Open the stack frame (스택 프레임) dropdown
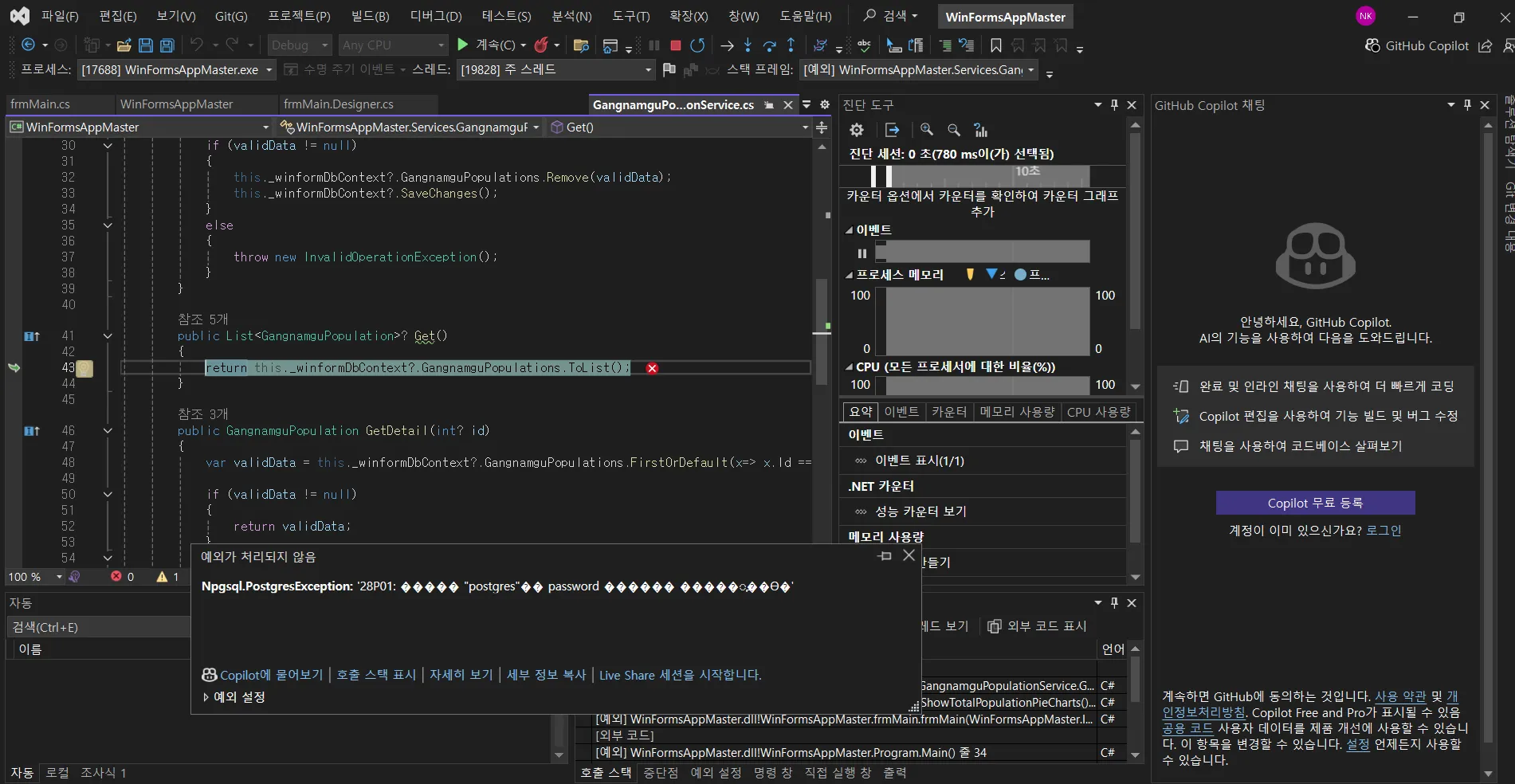The height and width of the screenshot is (784, 1515). pos(918,69)
